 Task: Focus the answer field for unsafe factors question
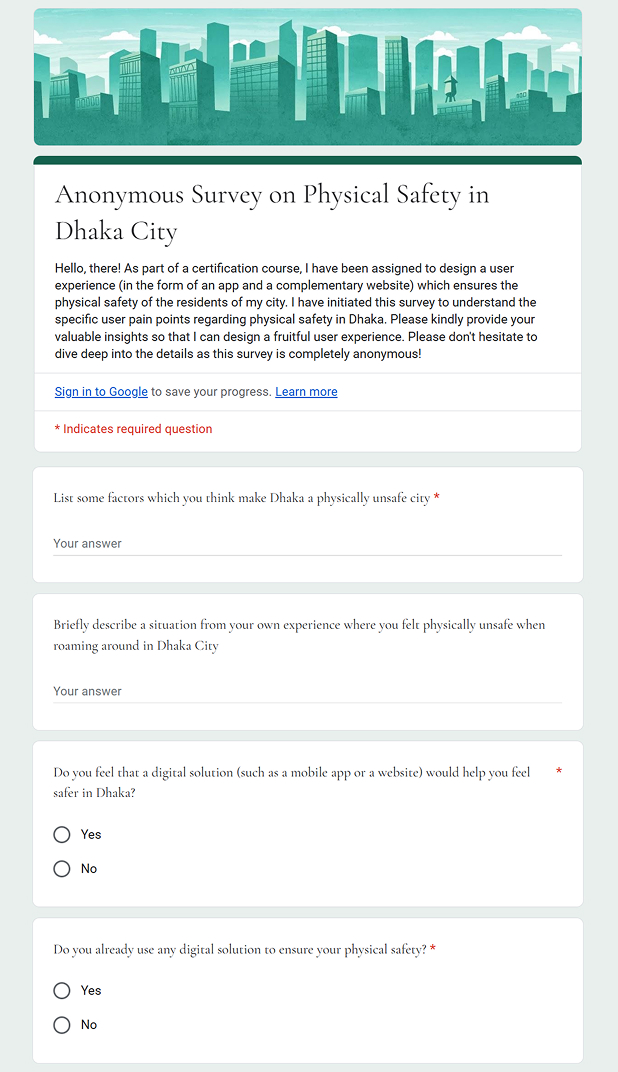click(x=307, y=544)
